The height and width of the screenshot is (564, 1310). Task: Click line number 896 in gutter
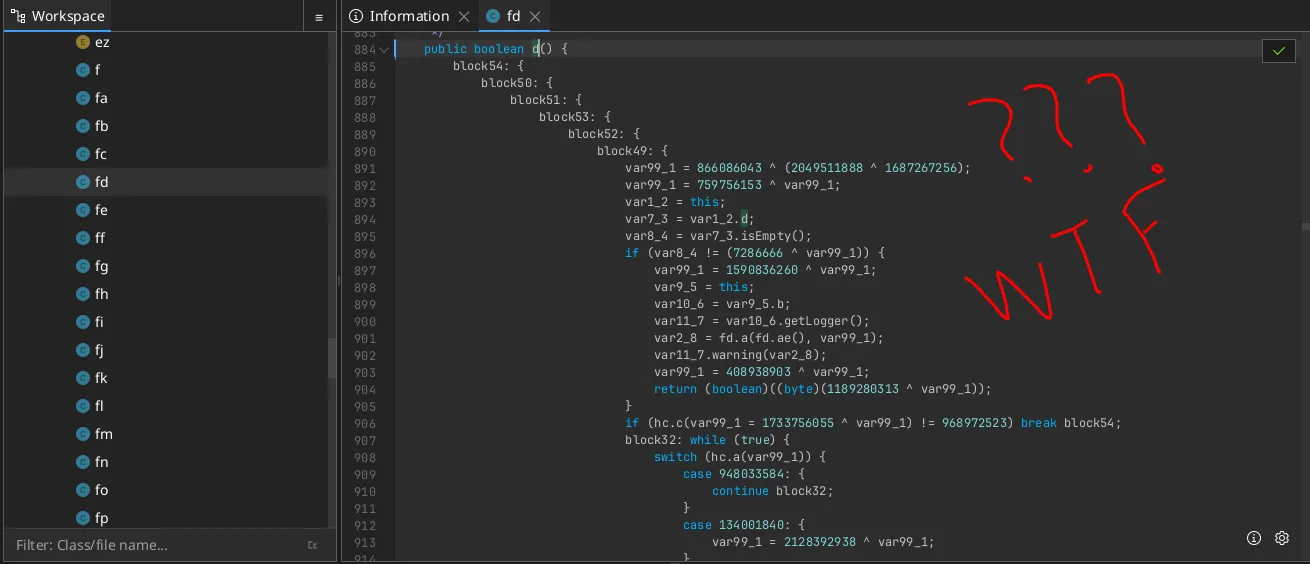365,253
